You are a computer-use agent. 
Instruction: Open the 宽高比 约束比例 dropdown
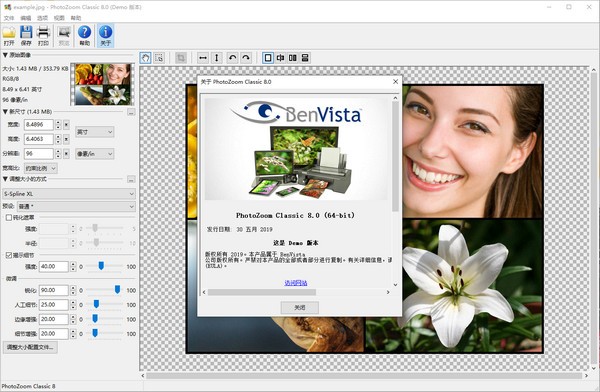41,168
